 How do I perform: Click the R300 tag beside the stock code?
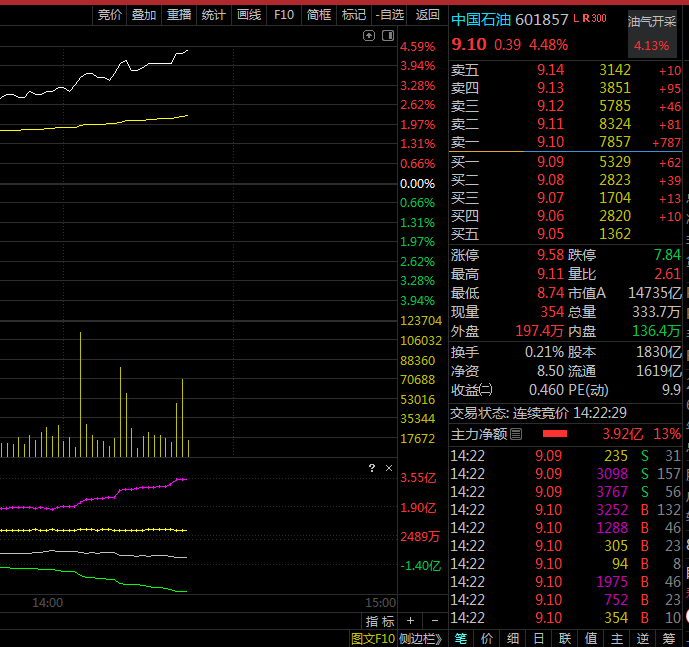[x=594, y=18]
